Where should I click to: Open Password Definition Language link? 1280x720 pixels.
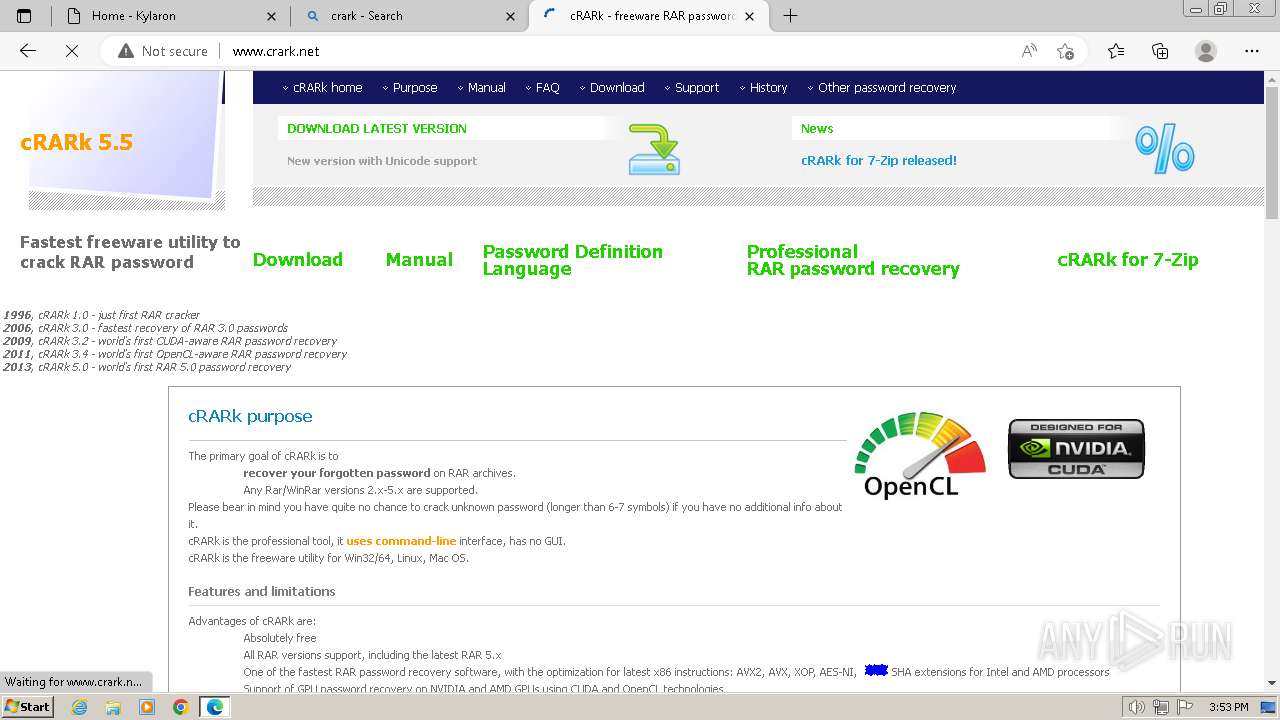(x=573, y=260)
